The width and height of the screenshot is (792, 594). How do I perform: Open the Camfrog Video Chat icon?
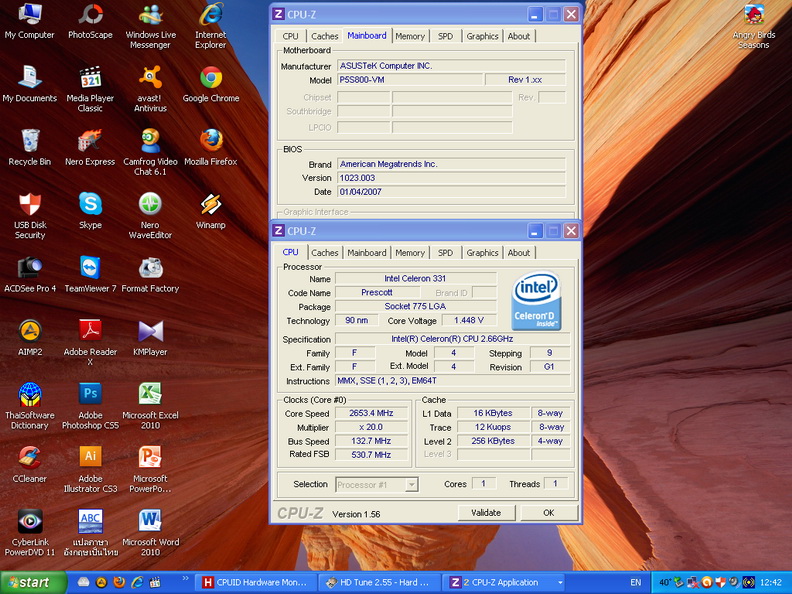150,141
